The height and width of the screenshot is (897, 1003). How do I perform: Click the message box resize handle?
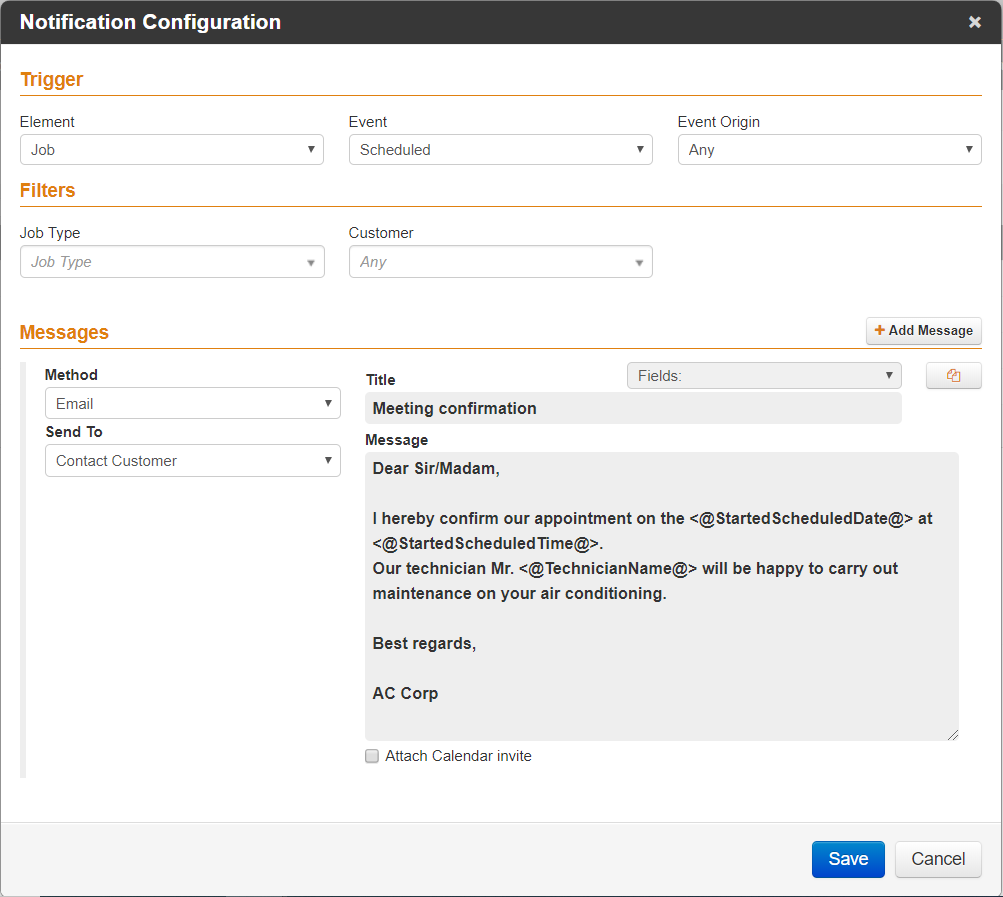[x=952, y=735]
